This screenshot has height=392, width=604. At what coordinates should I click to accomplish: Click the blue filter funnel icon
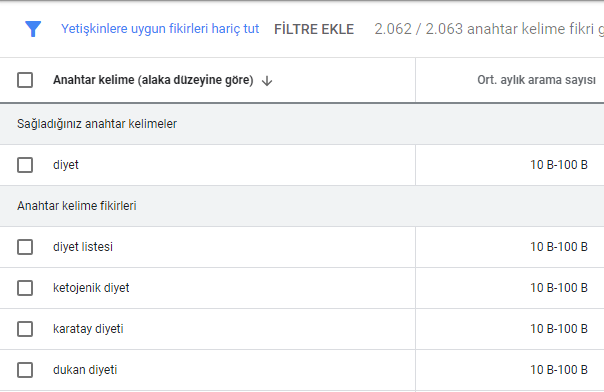[x=33, y=29]
